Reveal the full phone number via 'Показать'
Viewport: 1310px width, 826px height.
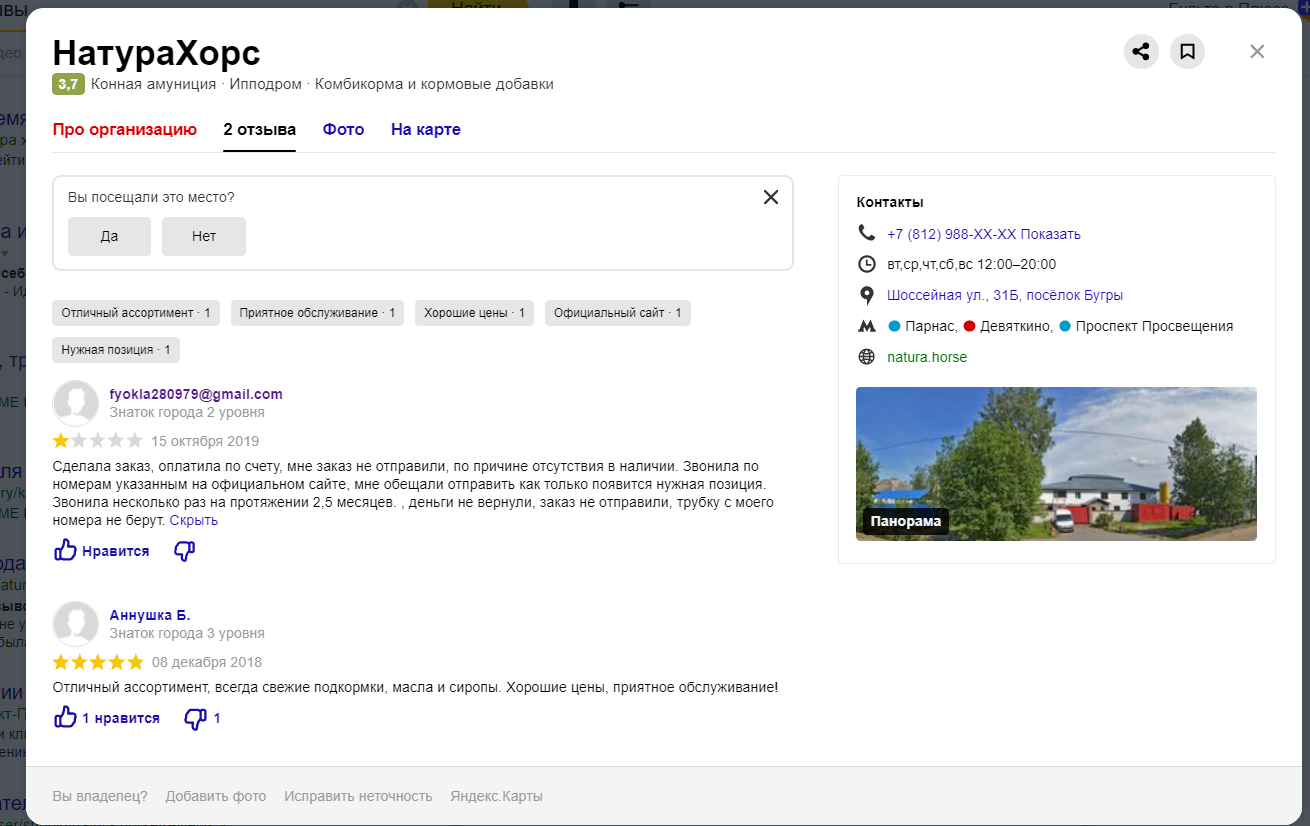click(x=1050, y=234)
